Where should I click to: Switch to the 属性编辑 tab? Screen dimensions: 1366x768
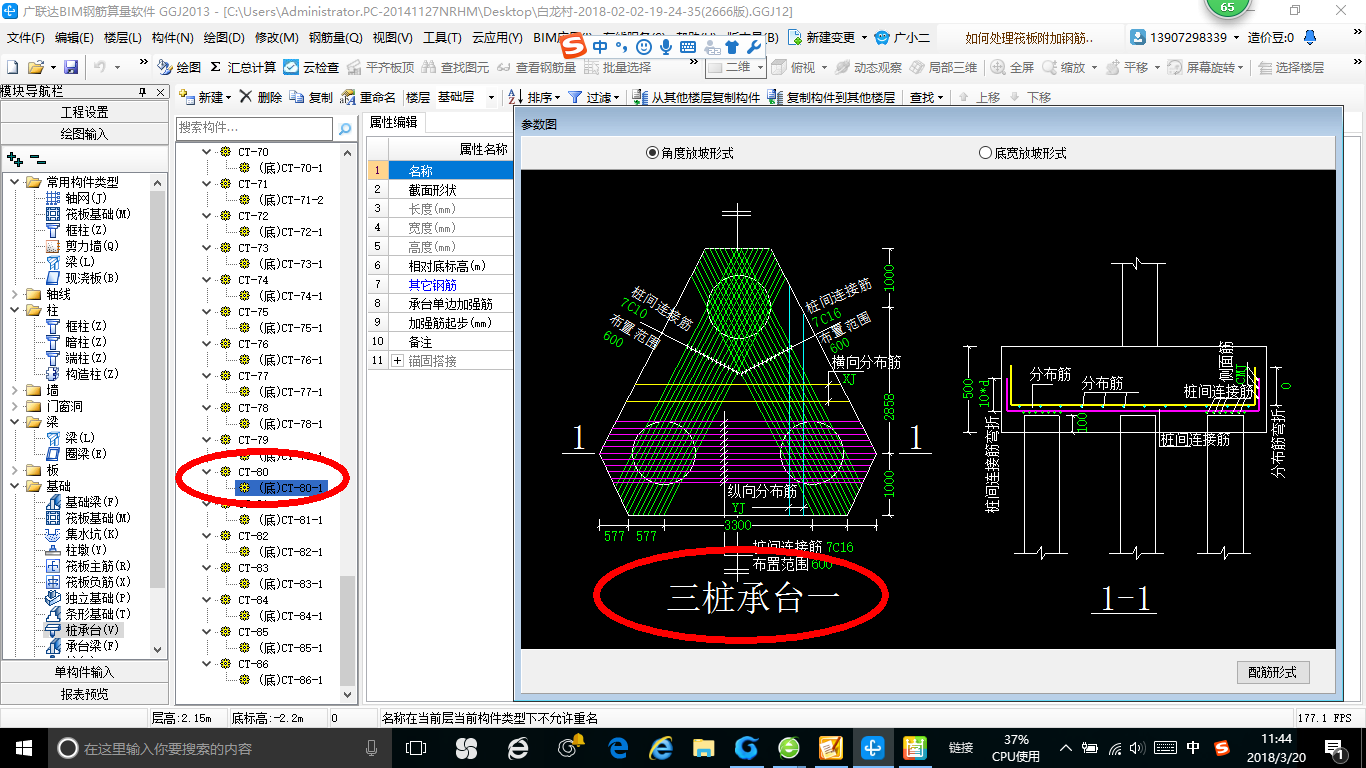click(x=394, y=122)
